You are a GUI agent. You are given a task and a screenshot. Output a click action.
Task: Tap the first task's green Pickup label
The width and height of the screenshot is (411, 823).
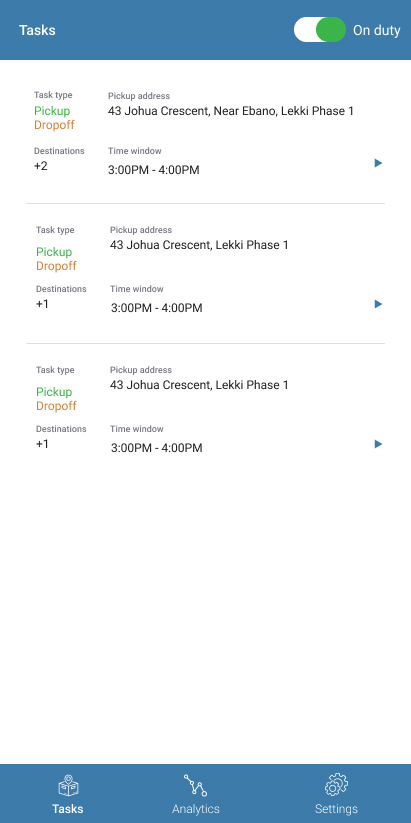point(52,111)
